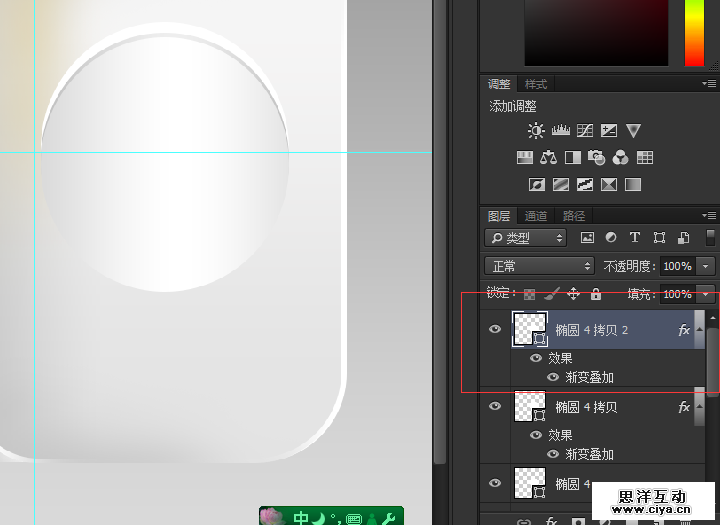The width and height of the screenshot is (720, 525).
Task: Filter layers by type text icon
Action: coord(634,238)
